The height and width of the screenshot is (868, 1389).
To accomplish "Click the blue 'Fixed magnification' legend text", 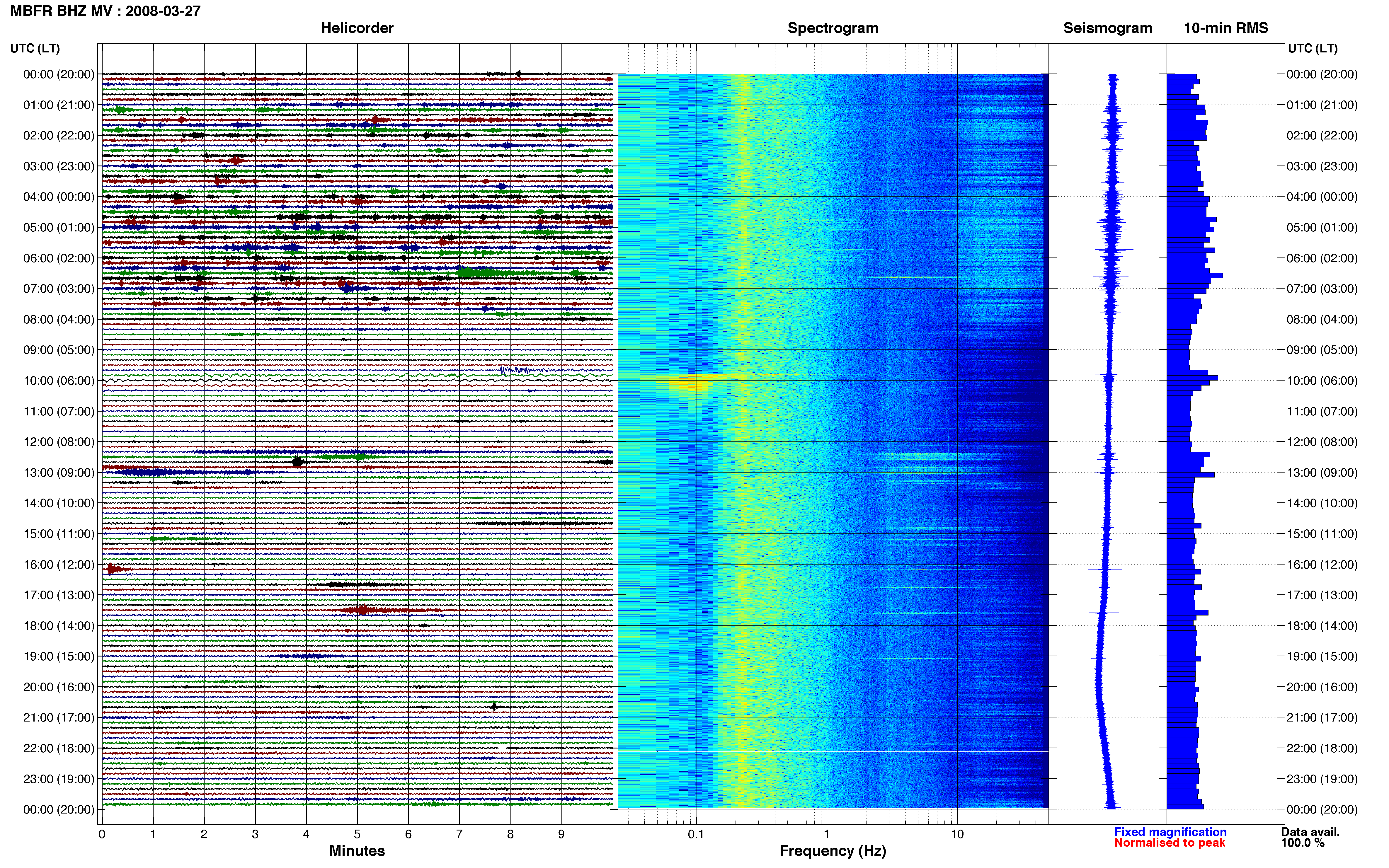I will point(1170,832).
